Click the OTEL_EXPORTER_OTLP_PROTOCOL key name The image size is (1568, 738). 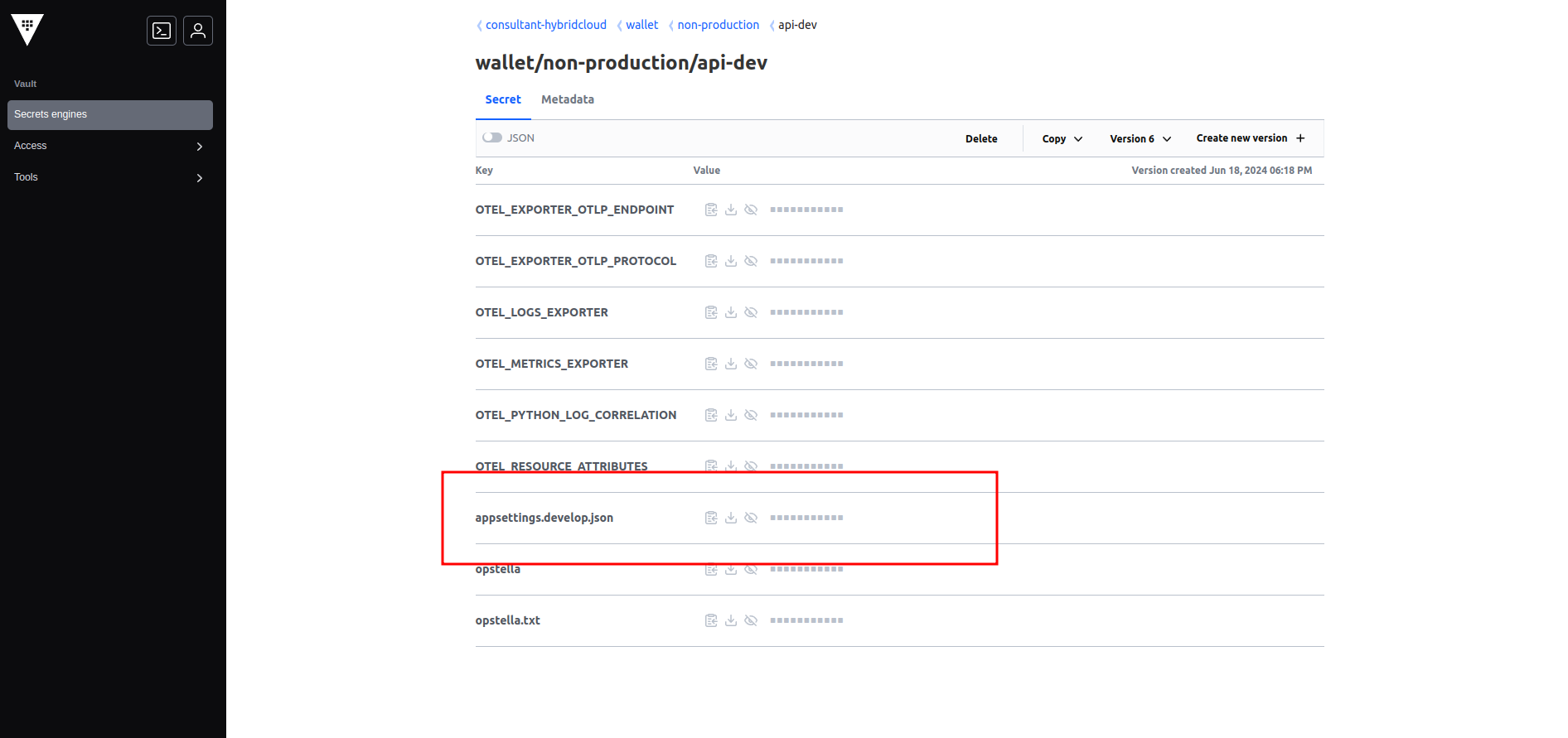click(x=576, y=261)
